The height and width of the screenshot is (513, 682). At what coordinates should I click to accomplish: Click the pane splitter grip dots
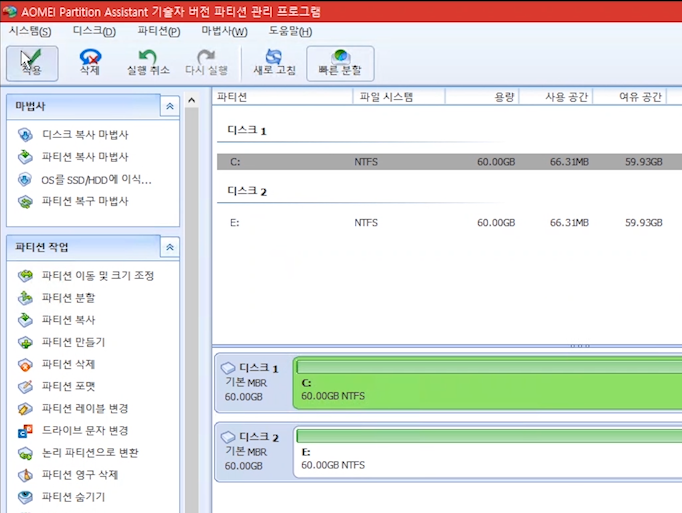click(x=580, y=346)
